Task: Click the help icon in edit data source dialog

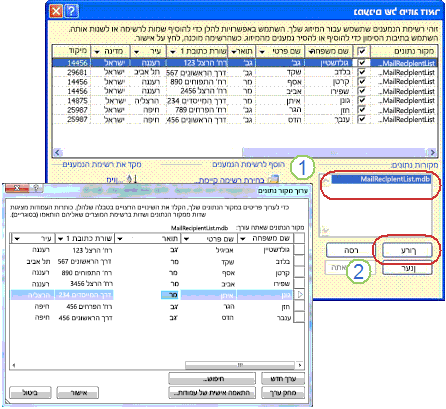Action: (x=36, y=189)
